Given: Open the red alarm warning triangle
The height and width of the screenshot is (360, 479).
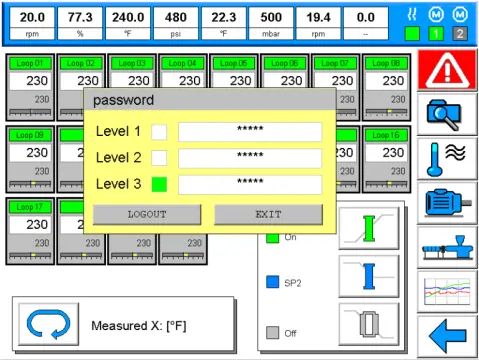Looking at the screenshot, I should click(447, 70).
